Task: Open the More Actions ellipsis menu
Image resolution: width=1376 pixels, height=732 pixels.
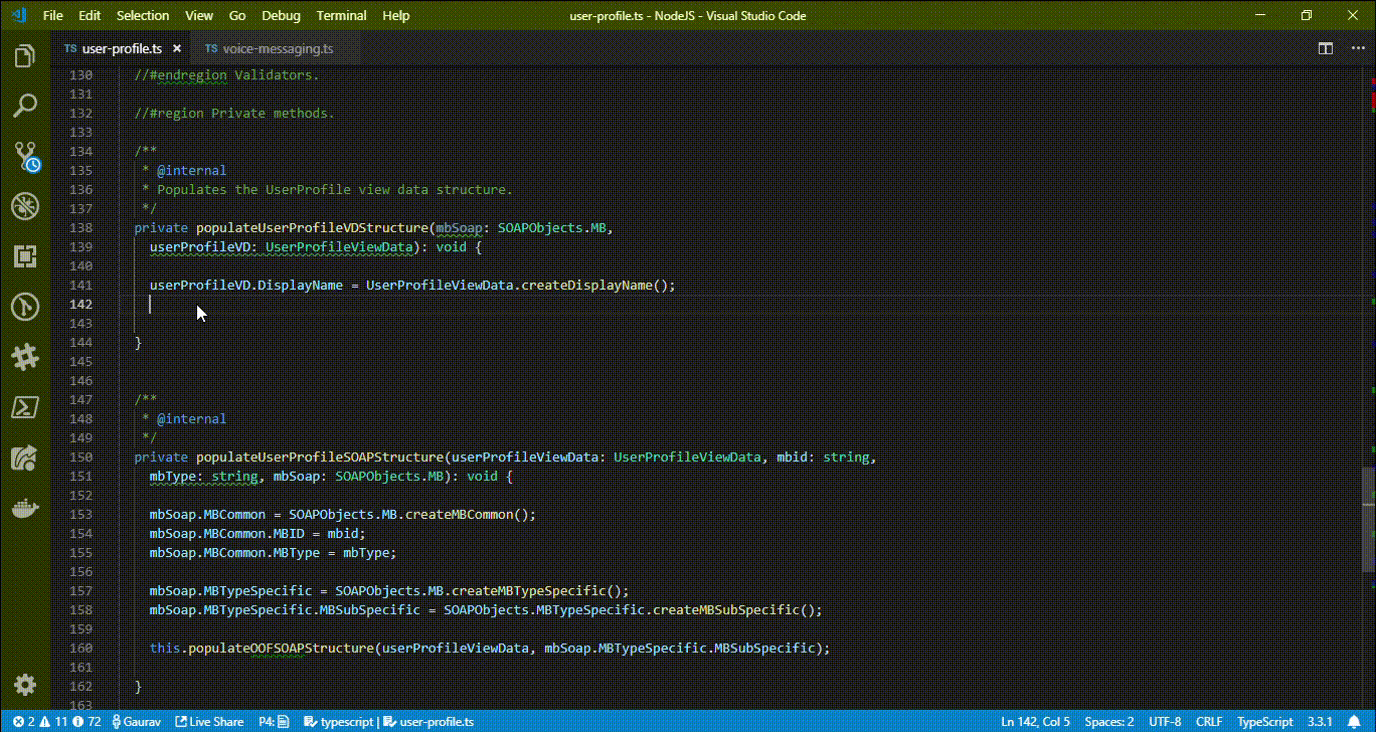Action: coord(1357,47)
